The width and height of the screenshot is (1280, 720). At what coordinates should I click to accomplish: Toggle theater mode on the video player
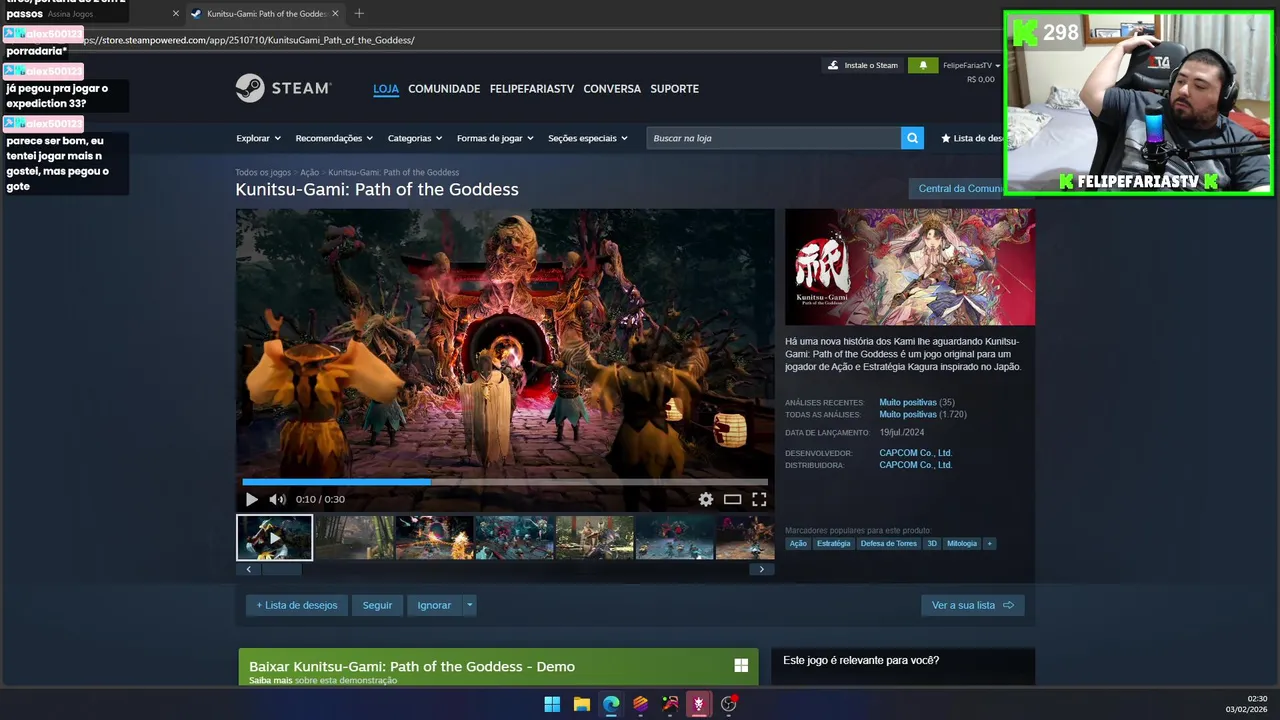click(732, 499)
